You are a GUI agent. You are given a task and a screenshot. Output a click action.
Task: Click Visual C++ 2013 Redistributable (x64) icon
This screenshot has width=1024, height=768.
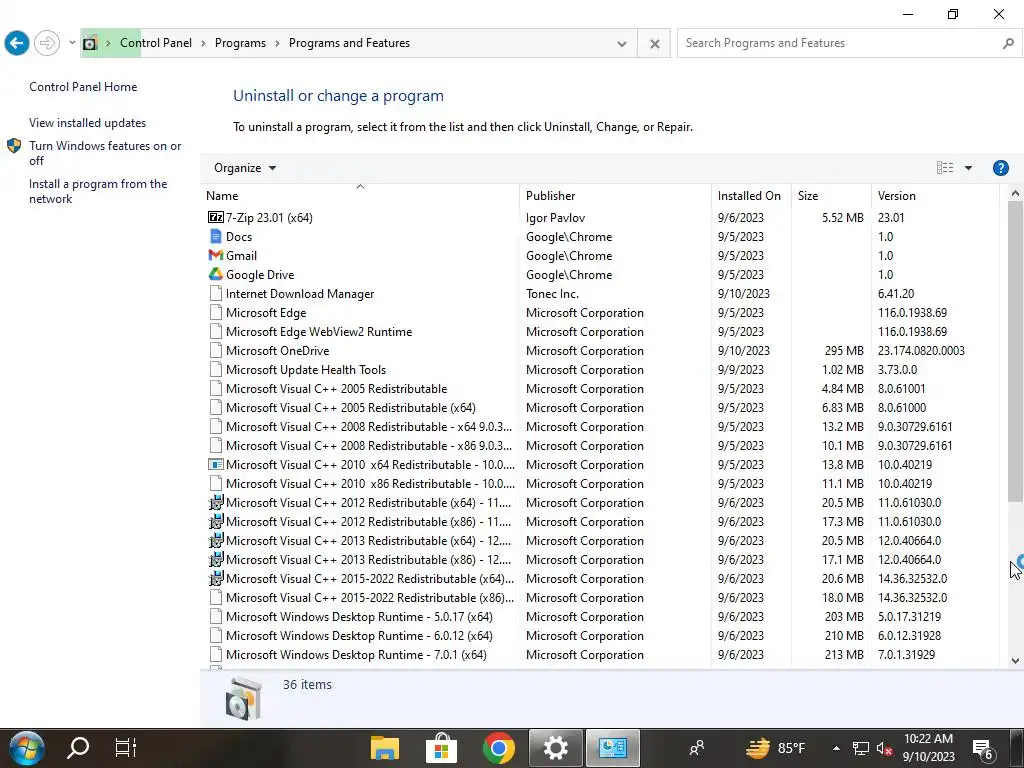(216, 540)
